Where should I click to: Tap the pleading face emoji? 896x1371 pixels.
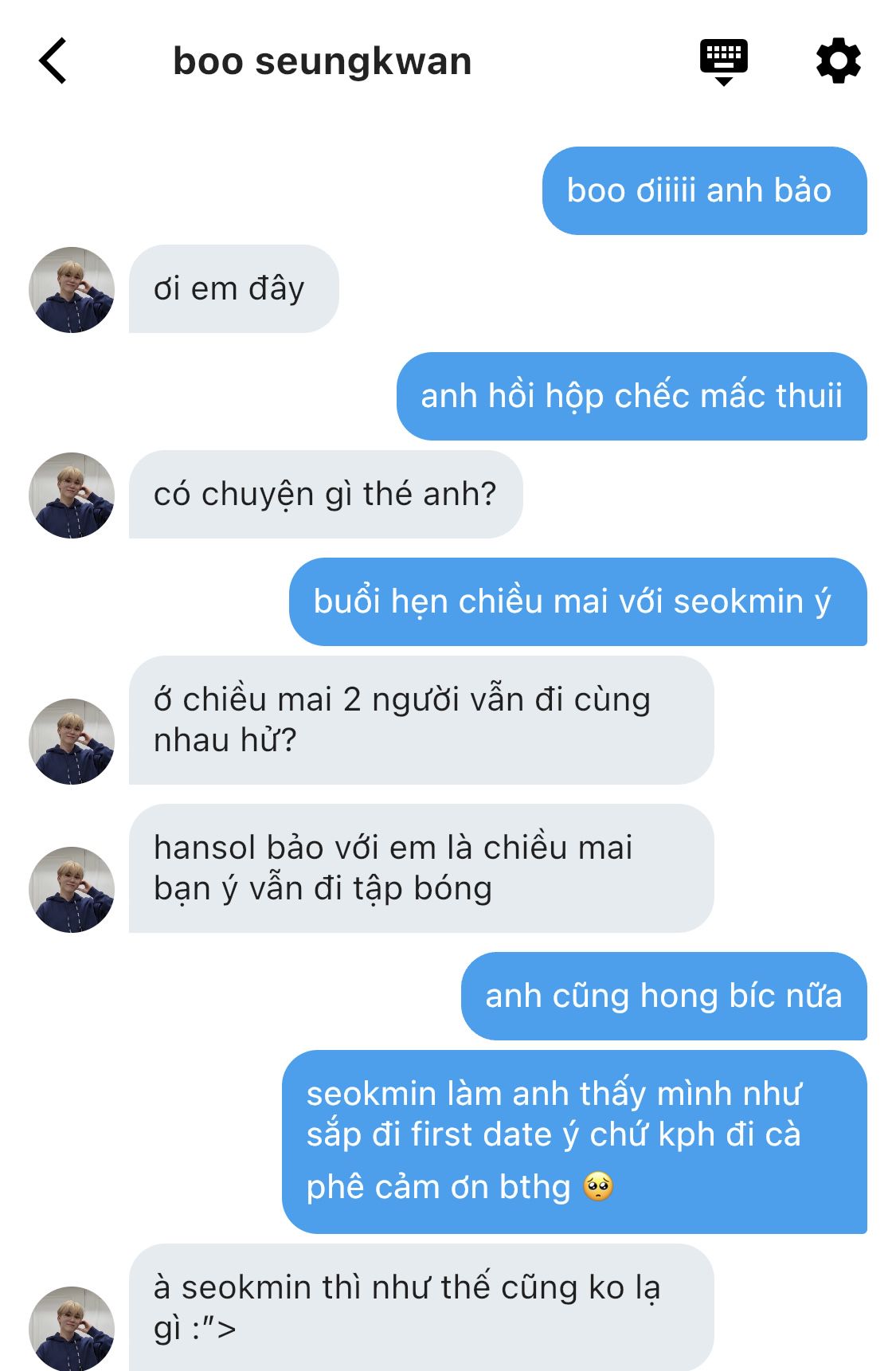click(598, 1187)
